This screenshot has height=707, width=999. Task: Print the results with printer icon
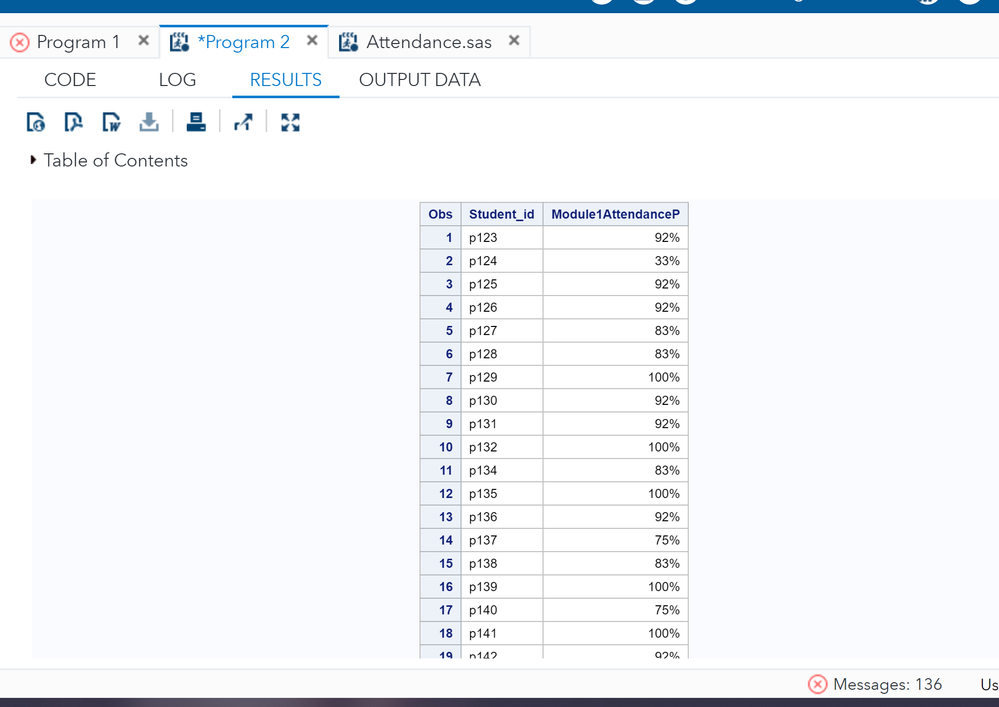pyautogui.click(x=196, y=122)
